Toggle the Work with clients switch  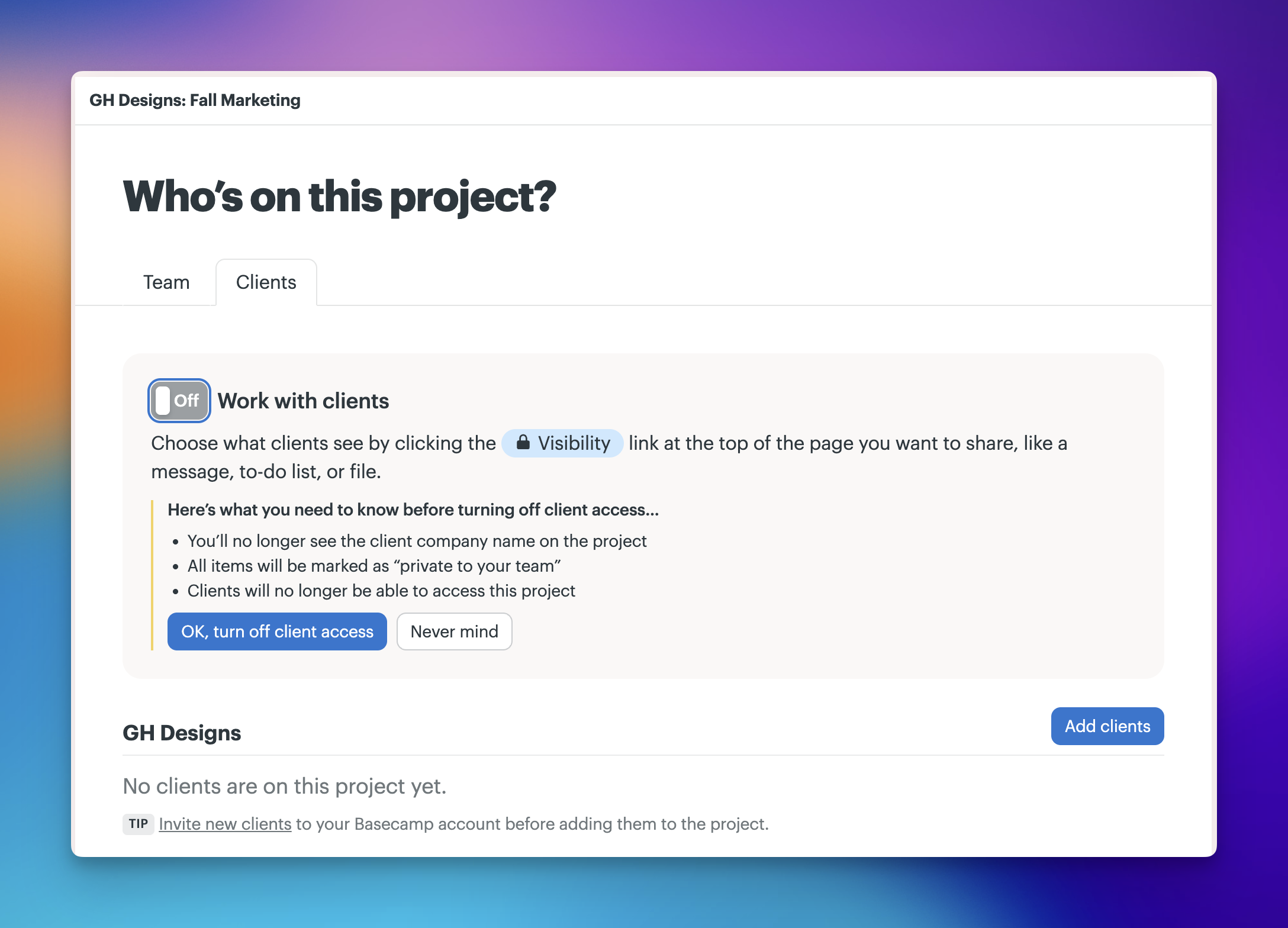click(179, 401)
